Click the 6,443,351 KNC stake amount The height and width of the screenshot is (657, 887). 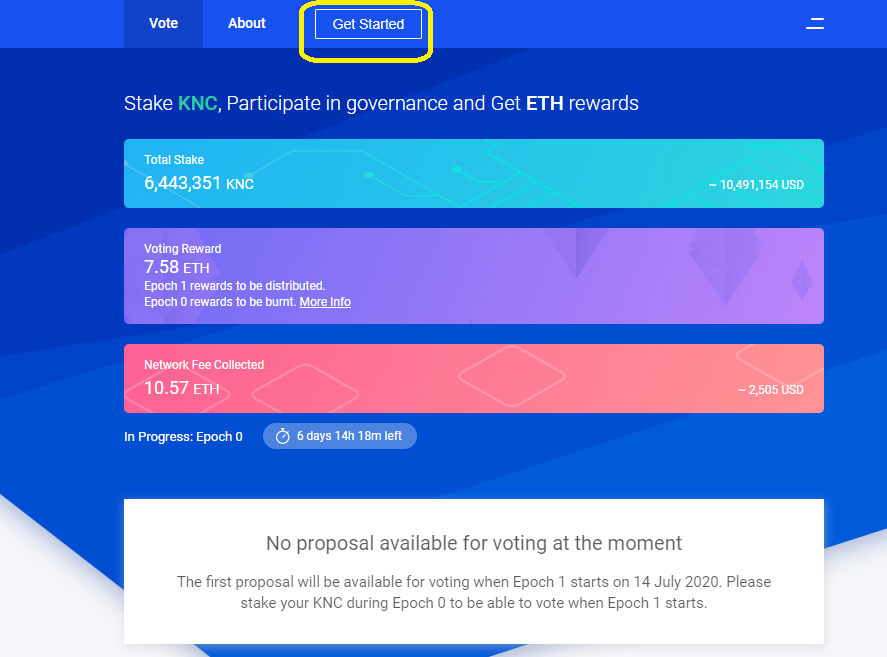(198, 183)
